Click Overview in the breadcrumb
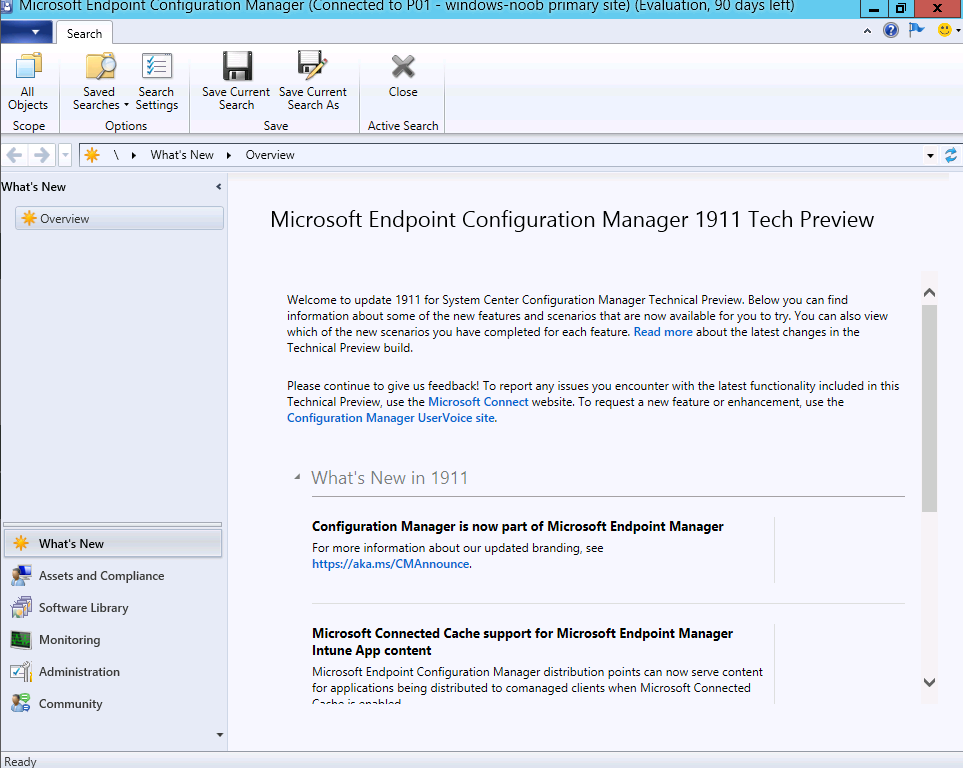This screenshot has height=768, width=963. pos(270,155)
